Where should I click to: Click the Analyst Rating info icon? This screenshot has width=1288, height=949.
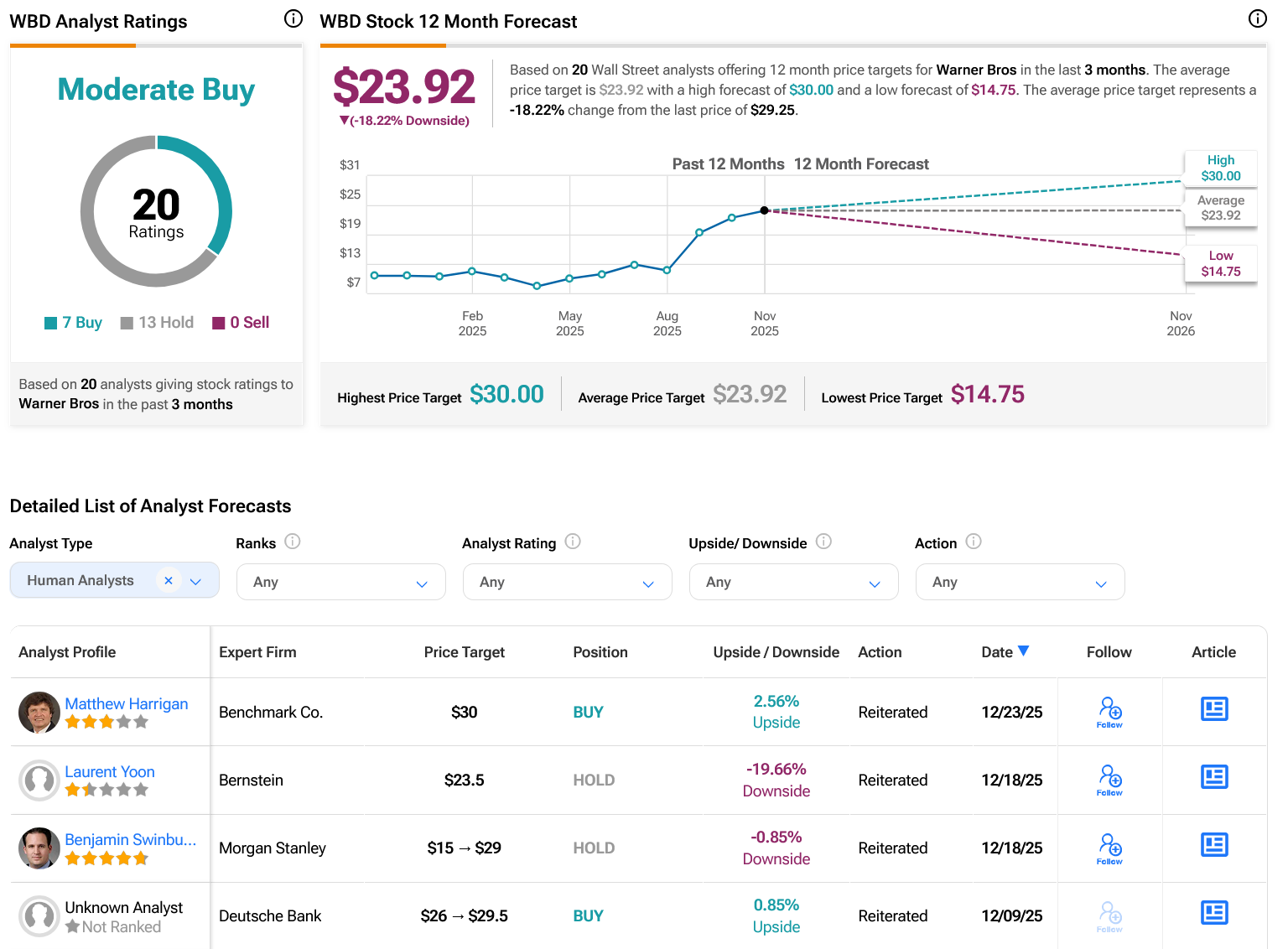point(574,542)
